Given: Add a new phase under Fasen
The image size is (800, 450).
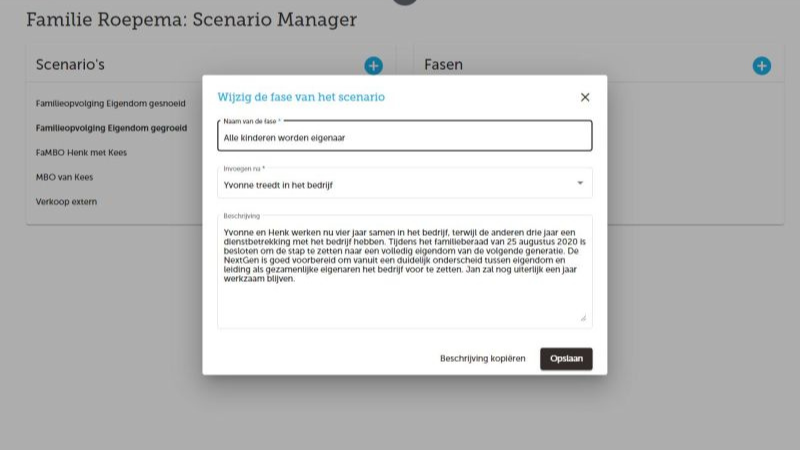Looking at the screenshot, I should [x=761, y=66].
